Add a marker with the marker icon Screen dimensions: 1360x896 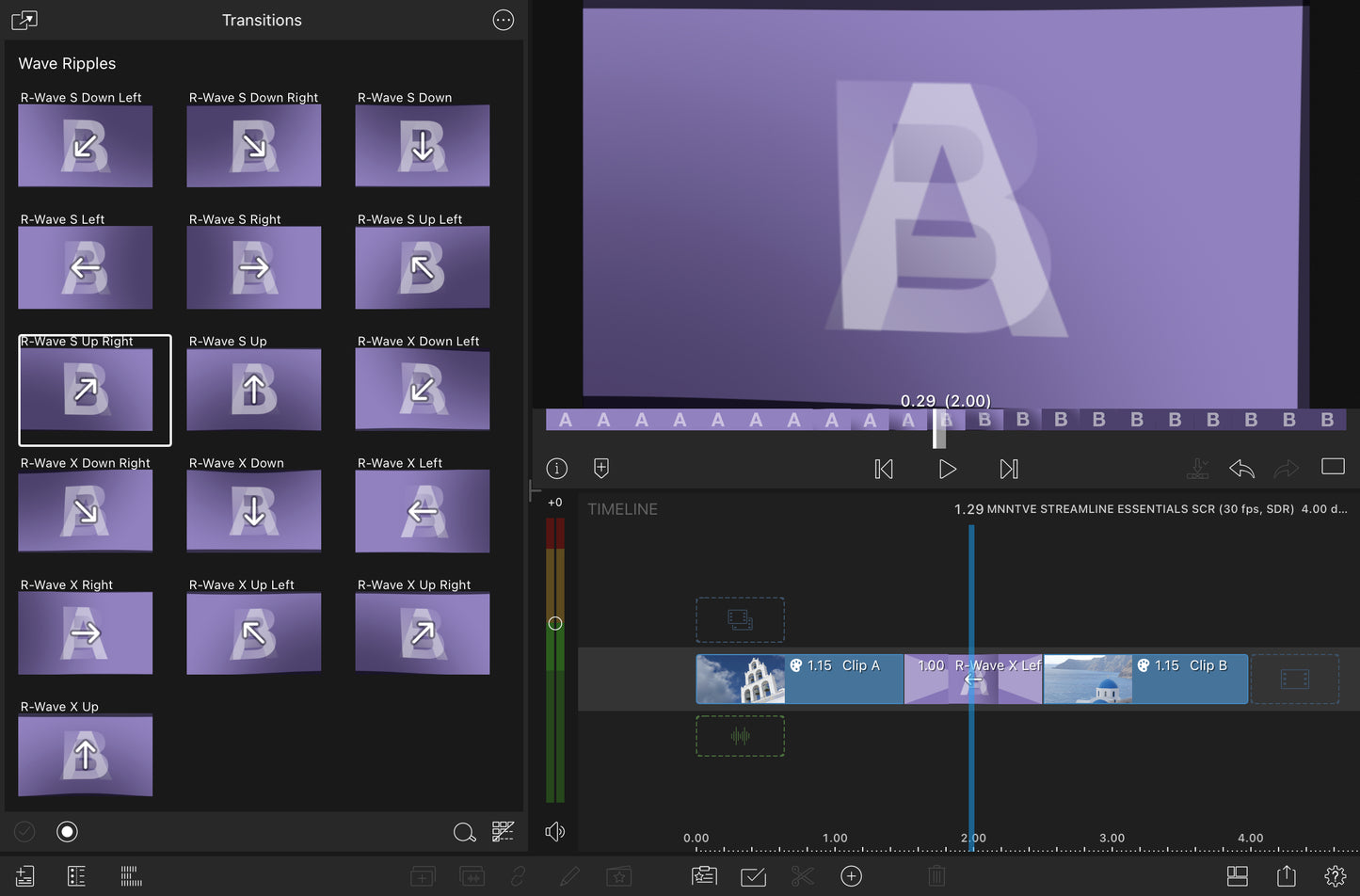pos(601,468)
